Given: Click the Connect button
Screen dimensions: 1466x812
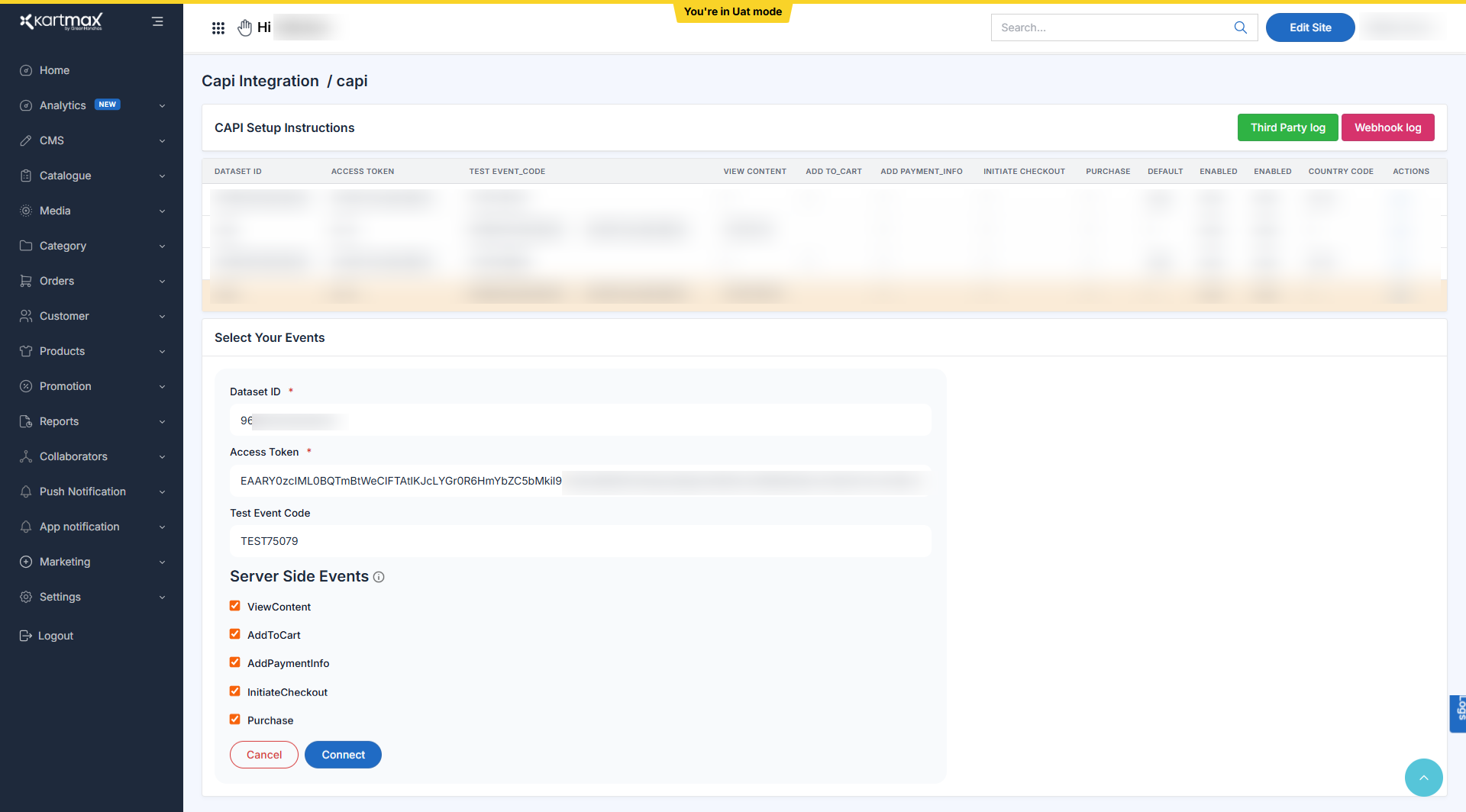Looking at the screenshot, I should [x=343, y=755].
